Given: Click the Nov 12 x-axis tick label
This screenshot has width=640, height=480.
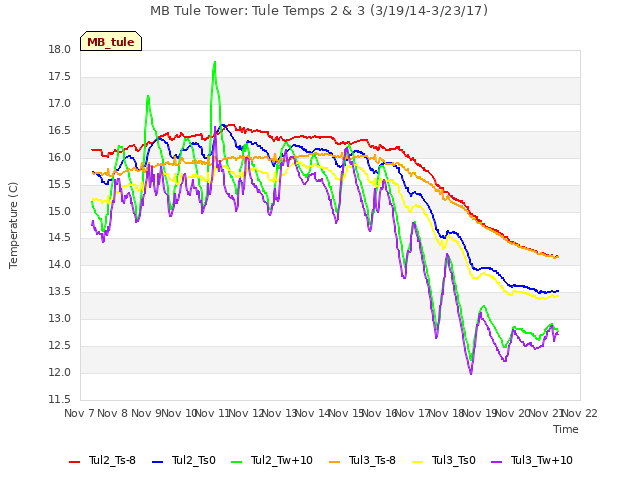Looking at the screenshot, I should pos(246,413).
